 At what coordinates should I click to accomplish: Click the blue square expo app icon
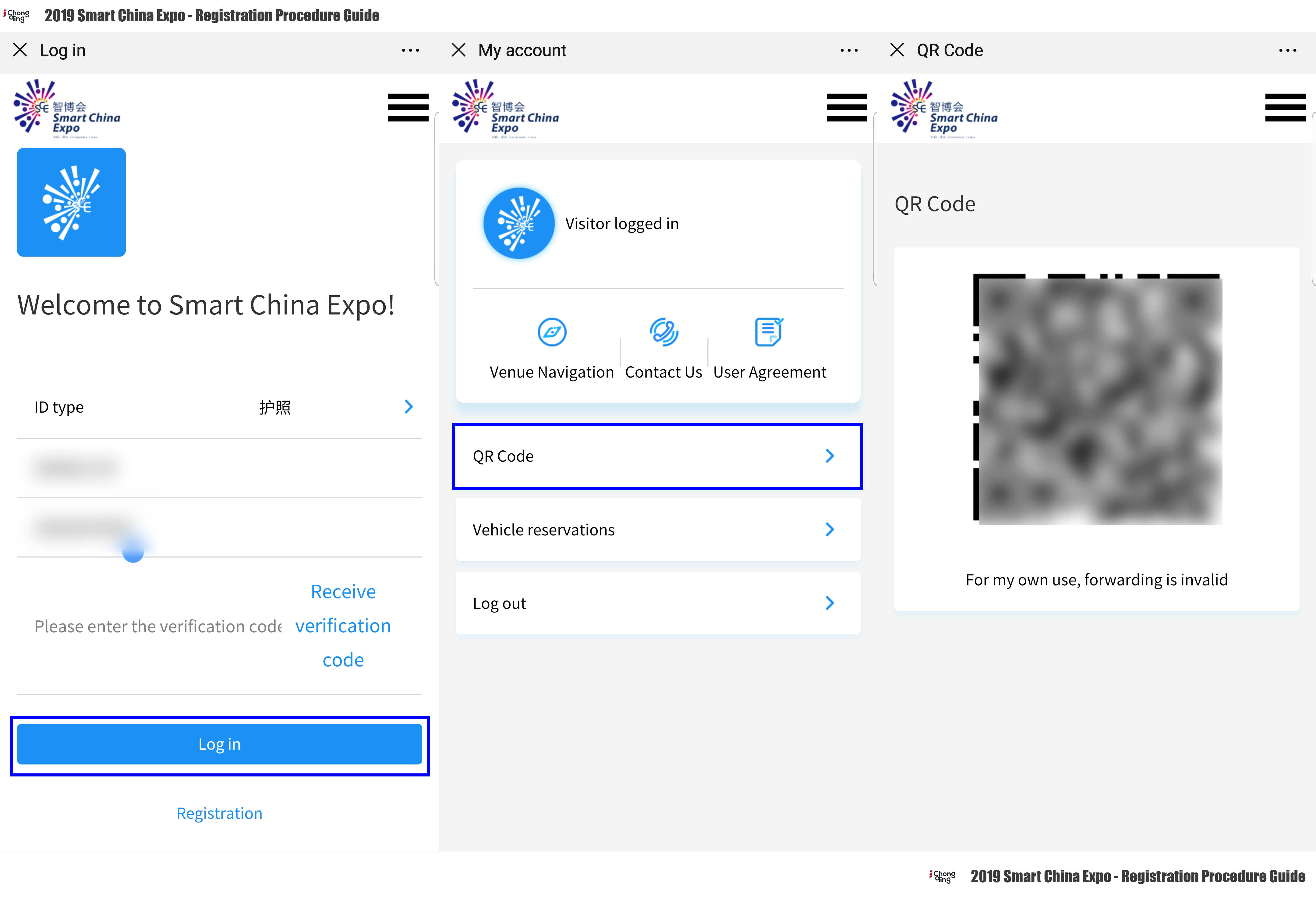point(71,202)
